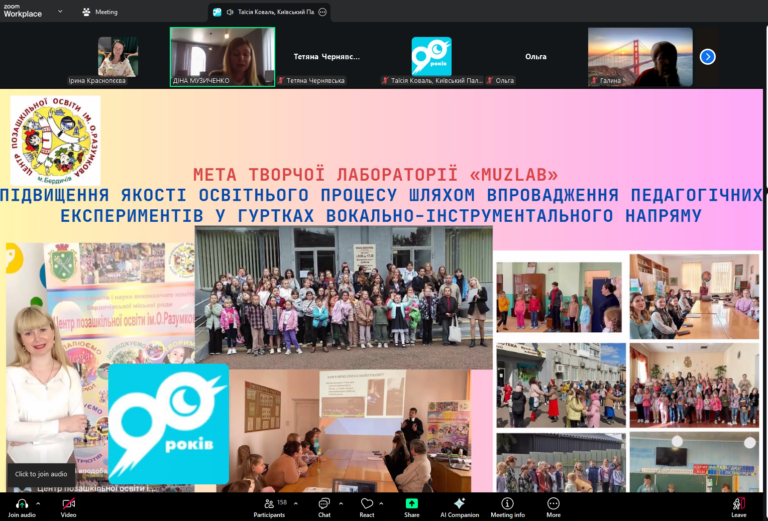Expand the caret next to React
The width and height of the screenshot is (768, 521).
click(382, 503)
